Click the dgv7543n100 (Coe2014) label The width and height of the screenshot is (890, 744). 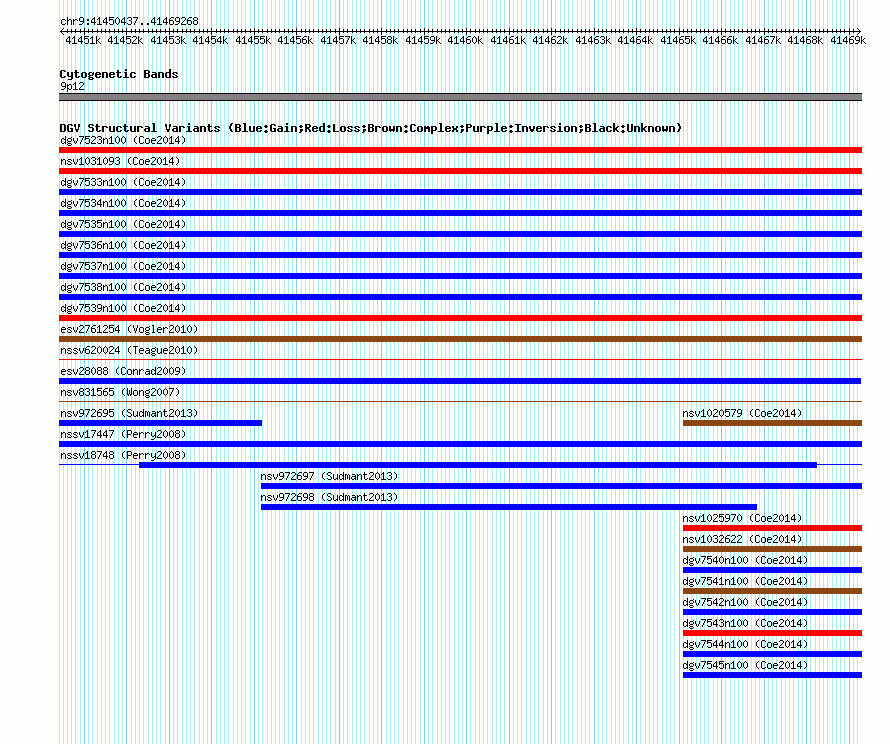pyautogui.click(x=745, y=623)
